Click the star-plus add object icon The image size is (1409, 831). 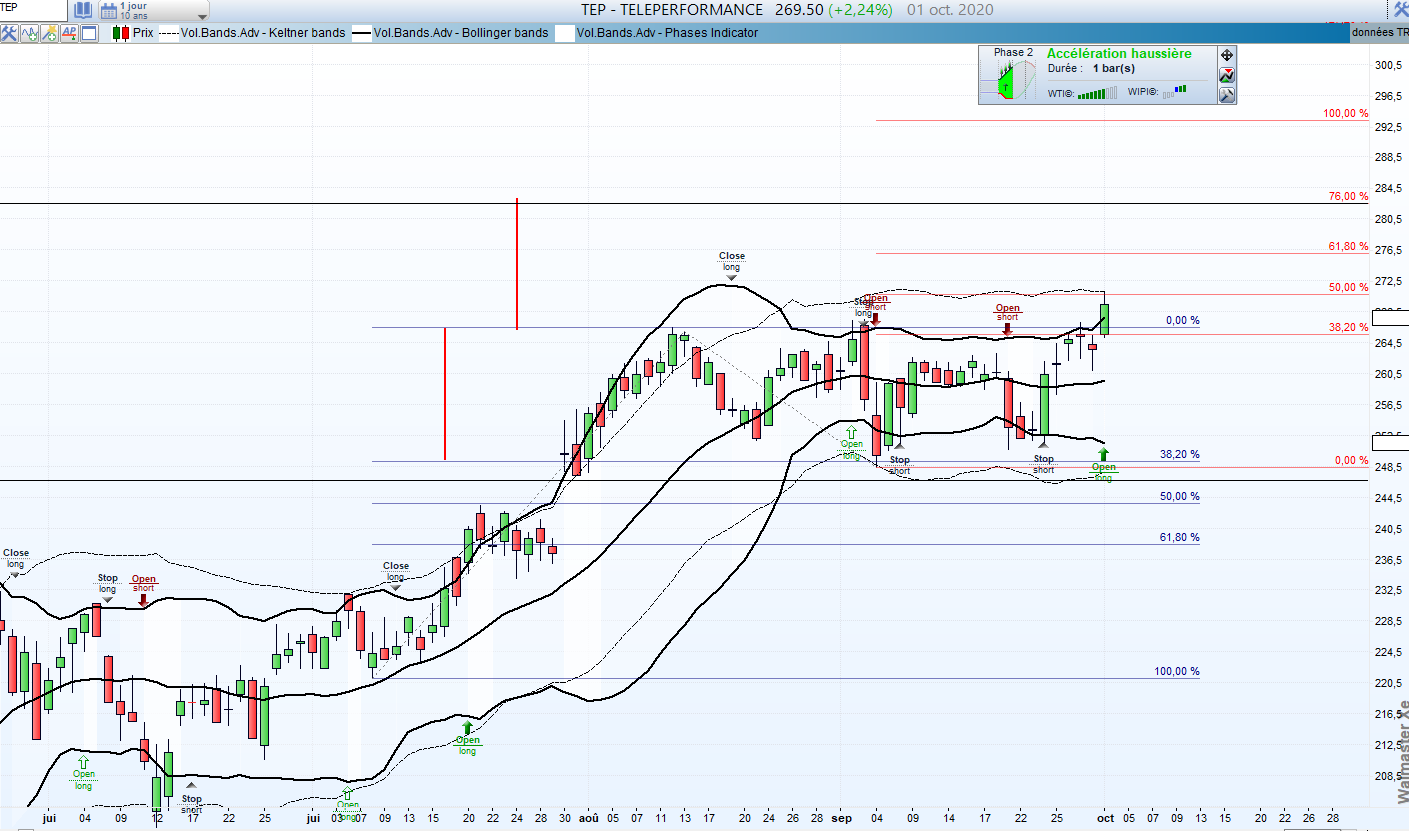point(49,33)
